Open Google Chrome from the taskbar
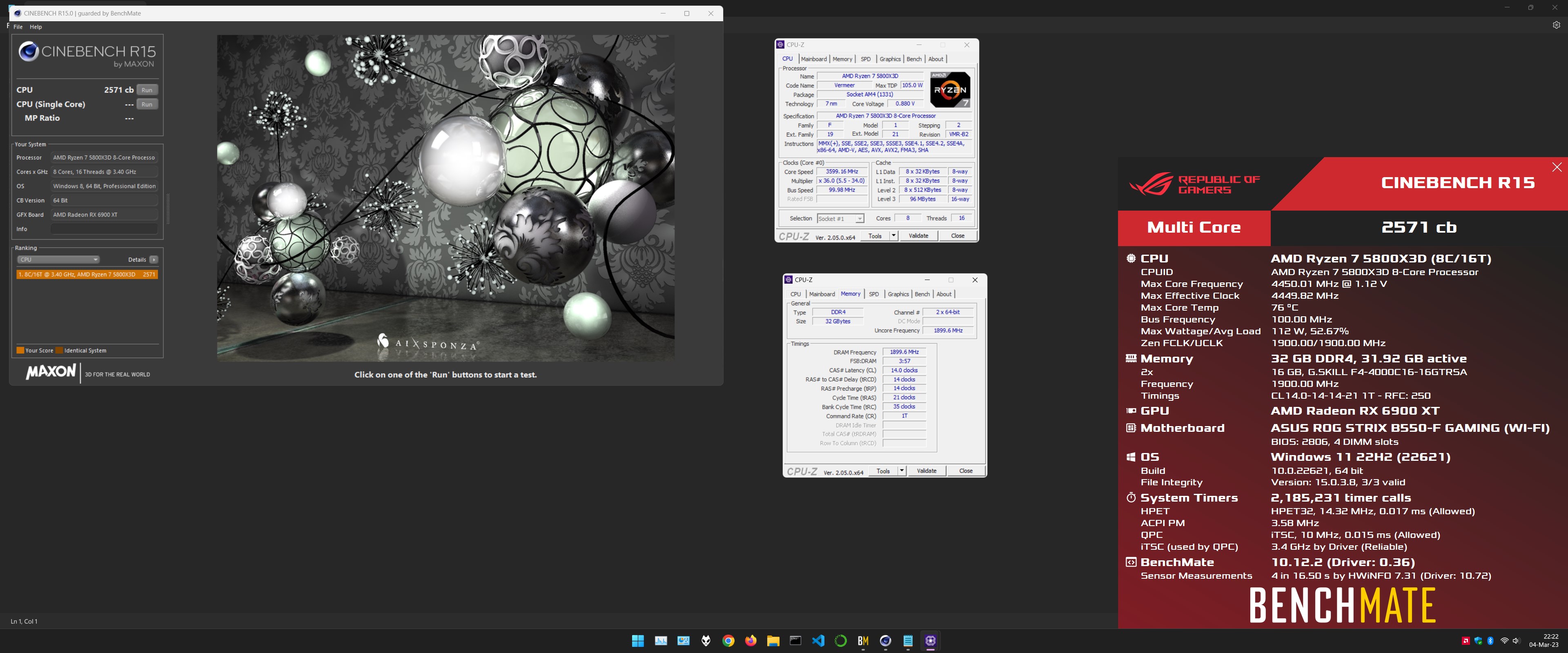Screen dimensions: 1568x653 pyautogui.click(x=728, y=640)
